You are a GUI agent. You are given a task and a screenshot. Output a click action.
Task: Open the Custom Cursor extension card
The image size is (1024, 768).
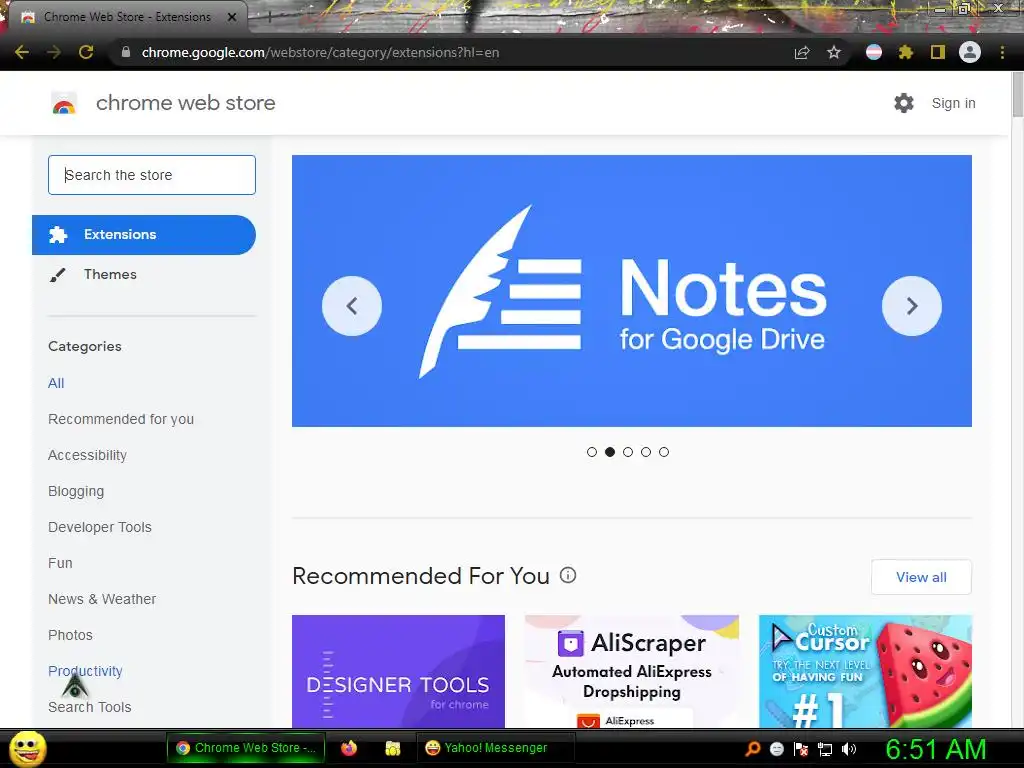(x=865, y=671)
